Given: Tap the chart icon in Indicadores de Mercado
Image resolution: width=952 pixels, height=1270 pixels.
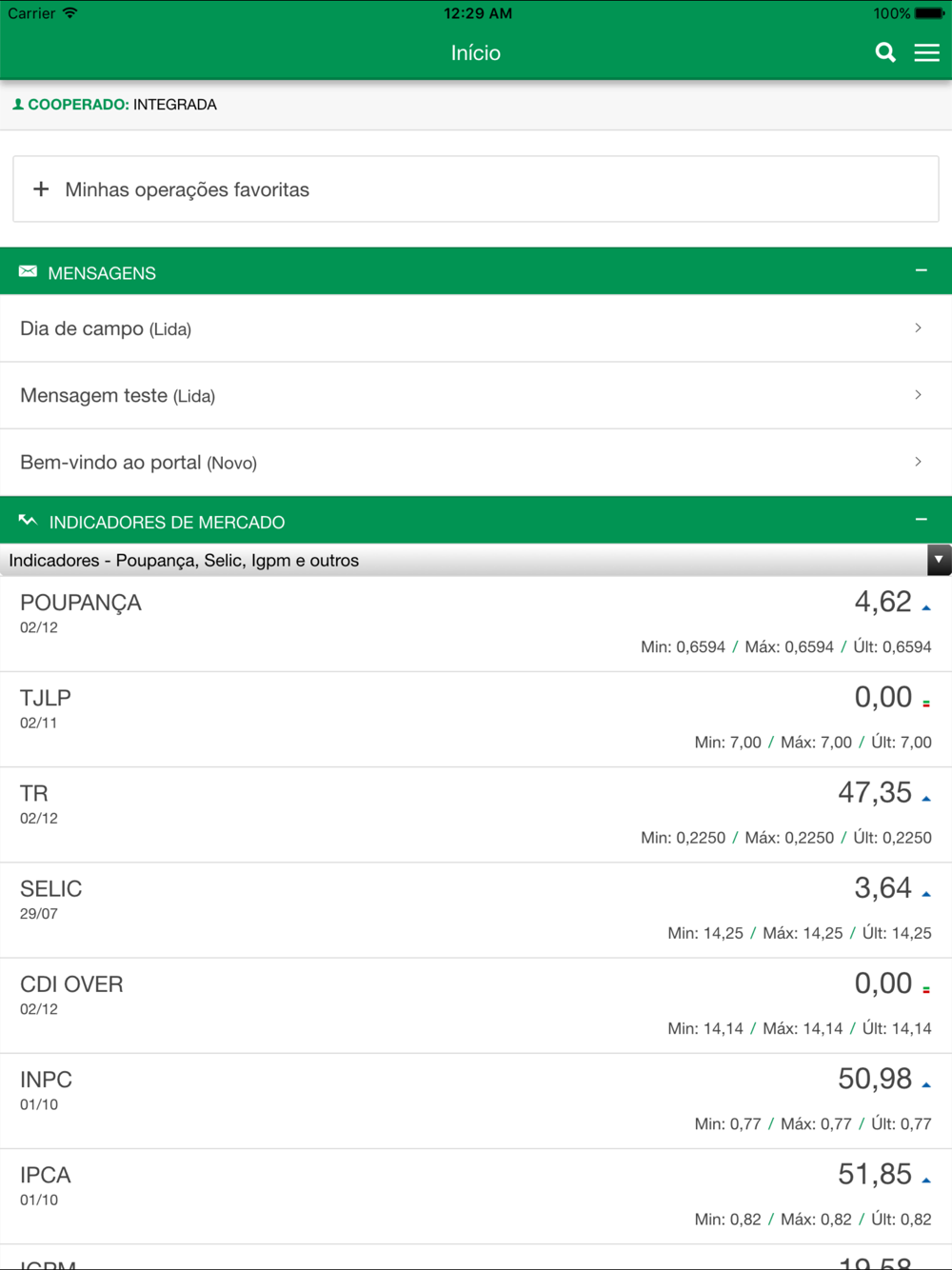Looking at the screenshot, I should (28, 521).
